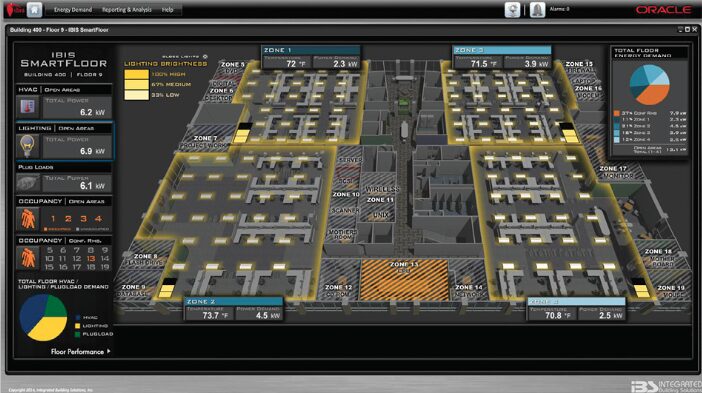This screenshot has height=393, width=702.
Task: Click the Home icon in top bar
Action: [x=34, y=9]
